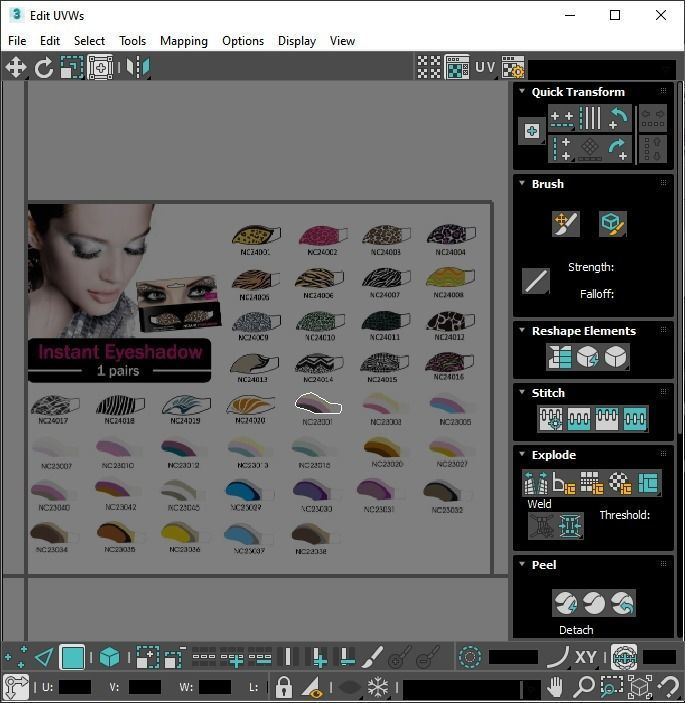Collapse the Reshape Elements rollout
The width and height of the screenshot is (685, 703).
tap(522, 330)
